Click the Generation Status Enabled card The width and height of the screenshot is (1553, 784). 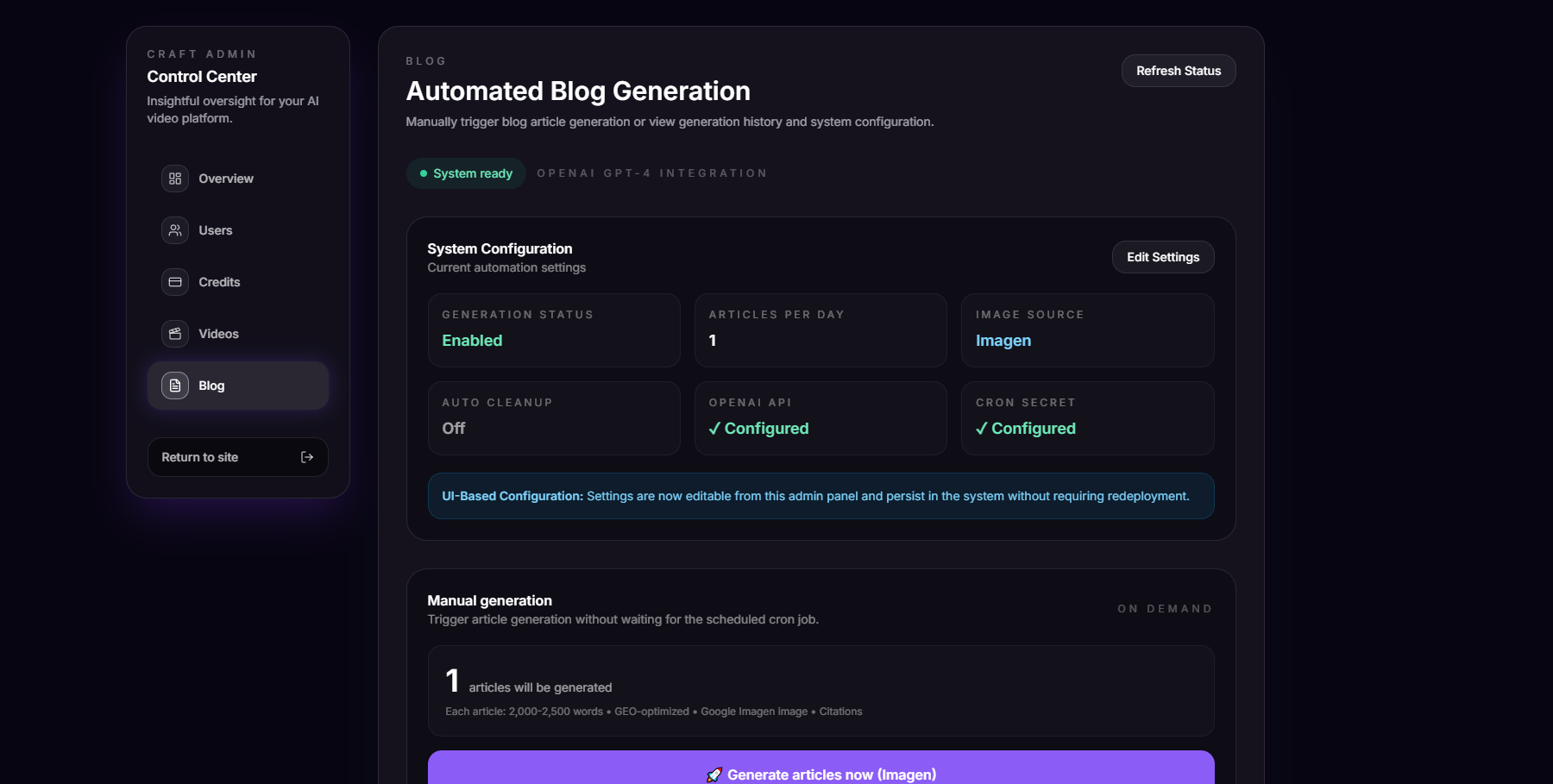tap(554, 330)
